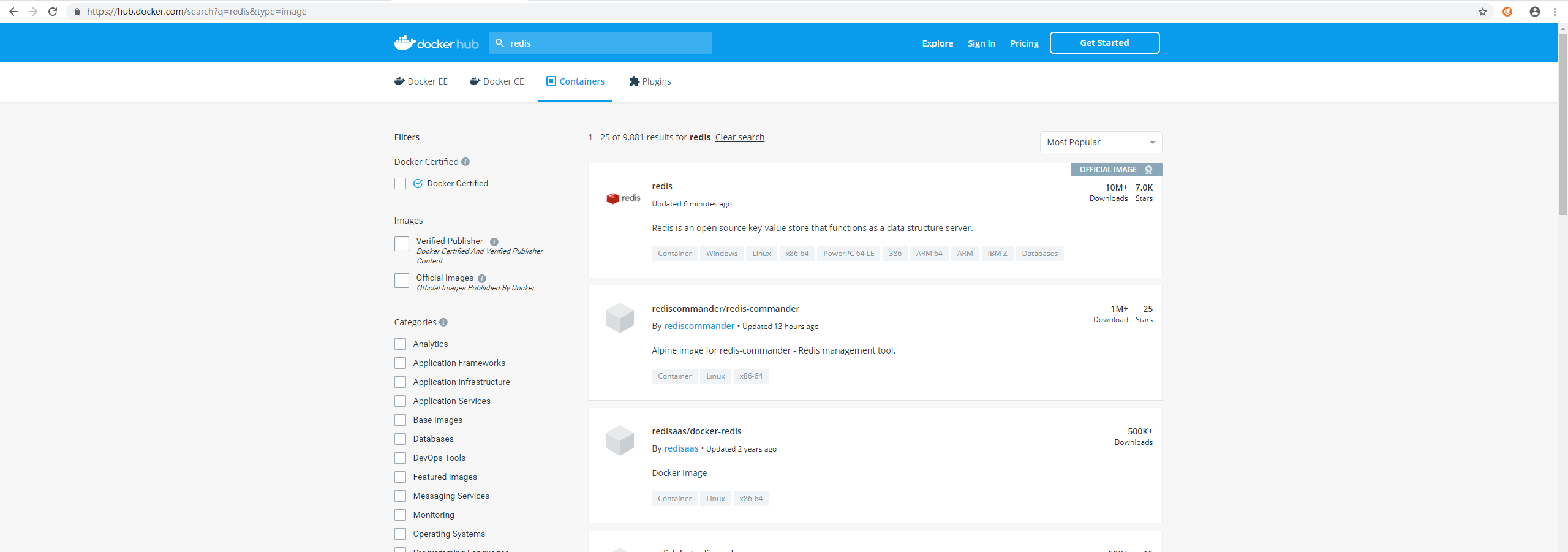1568x552 pixels.
Task: Click the Windows tag on redis
Action: 722,254
